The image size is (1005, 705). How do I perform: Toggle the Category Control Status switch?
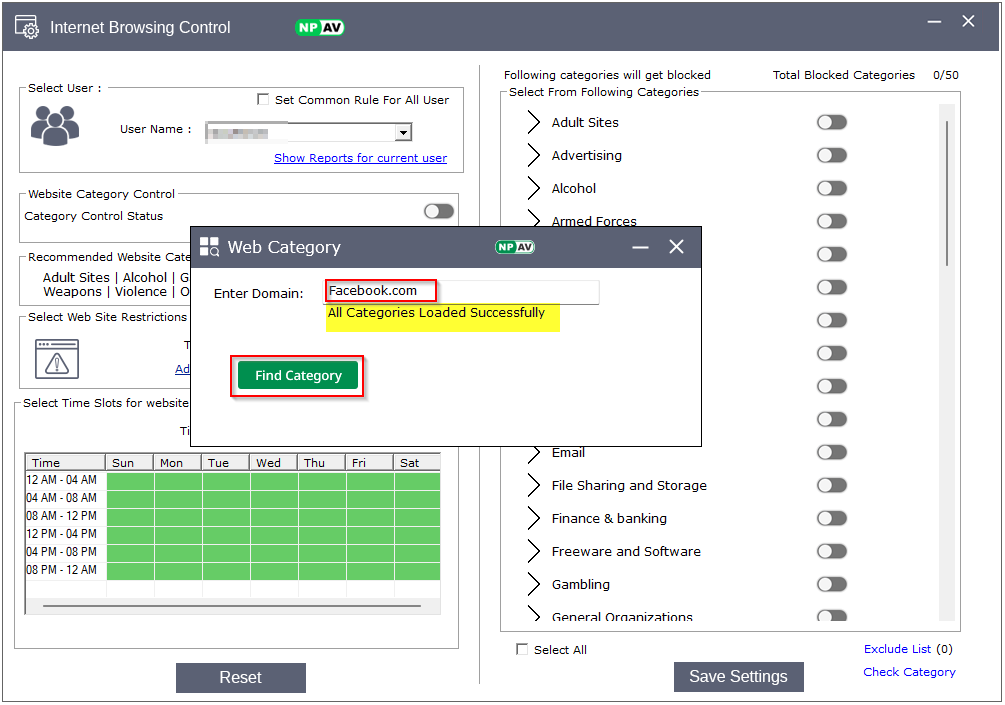tap(438, 211)
